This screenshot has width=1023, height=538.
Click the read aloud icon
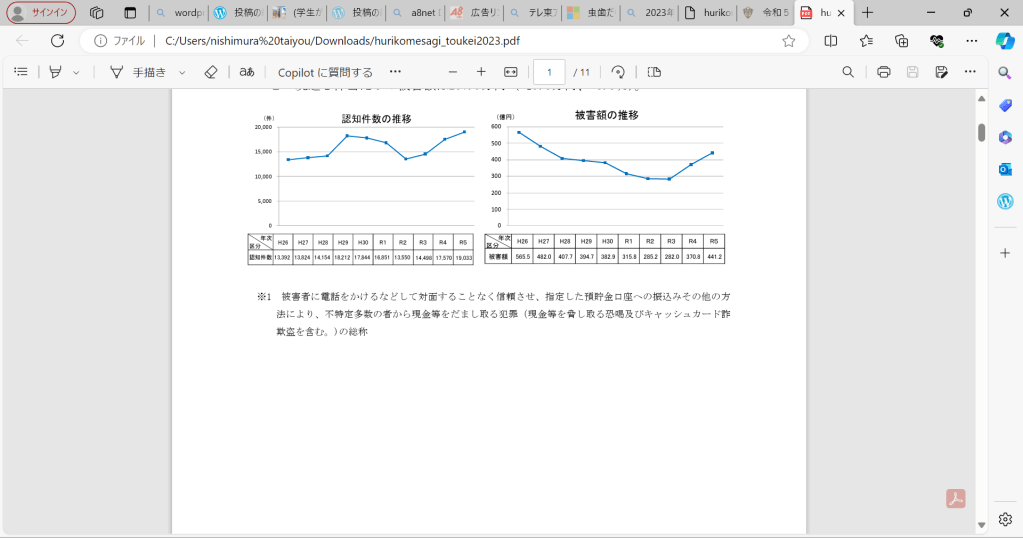pyautogui.click(x=246, y=72)
